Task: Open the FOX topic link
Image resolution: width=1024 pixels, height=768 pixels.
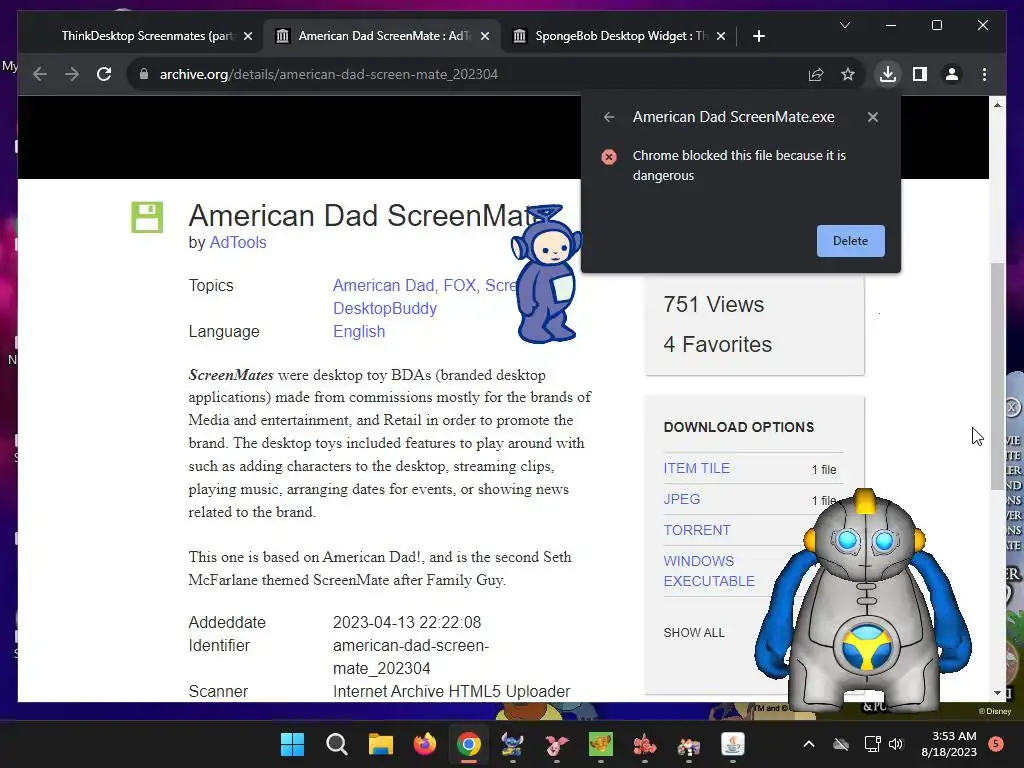Action: pyautogui.click(x=461, y=285)
